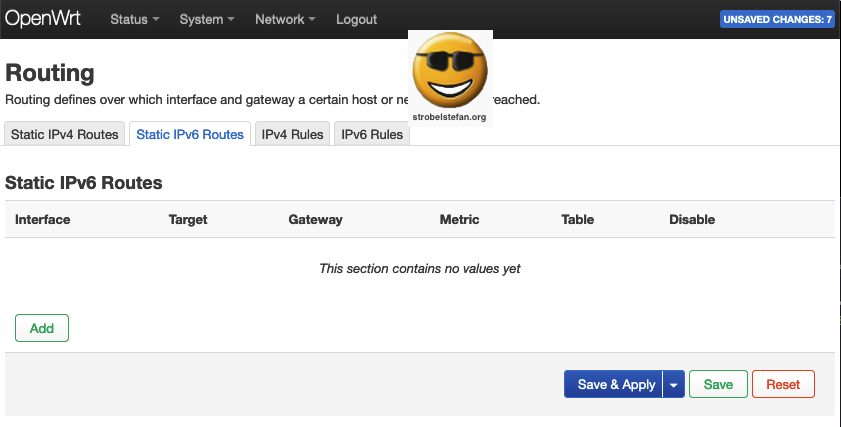The width and height of the screenshot is (841, 427).
Task: Click the OpenWrt logo in header
Action: pos(44,19)
